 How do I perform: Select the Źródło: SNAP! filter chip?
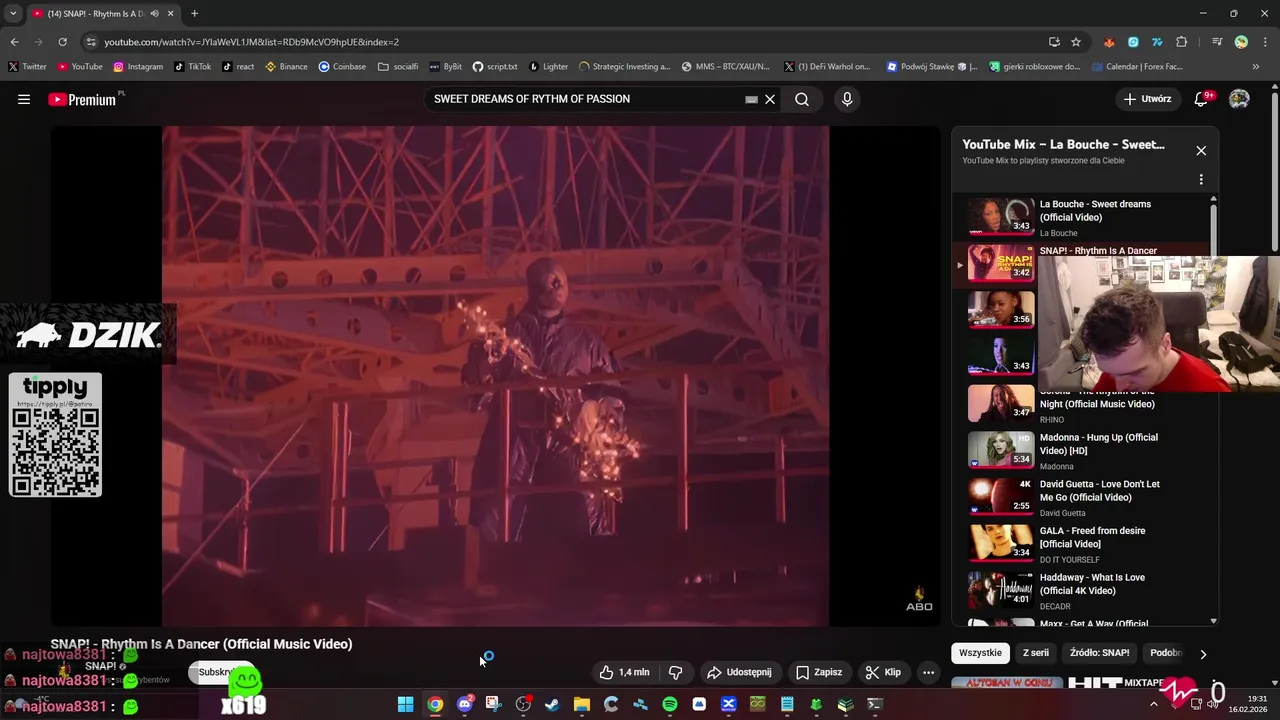click(x=1099, y=653)
